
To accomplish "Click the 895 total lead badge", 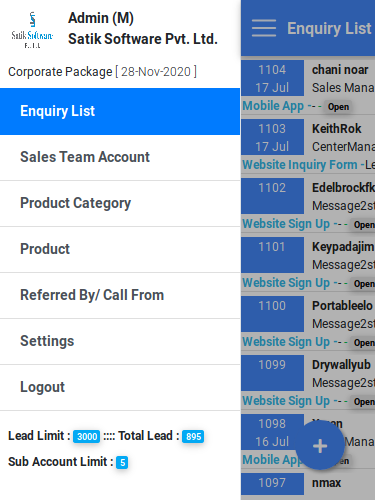I will (193, 436).
